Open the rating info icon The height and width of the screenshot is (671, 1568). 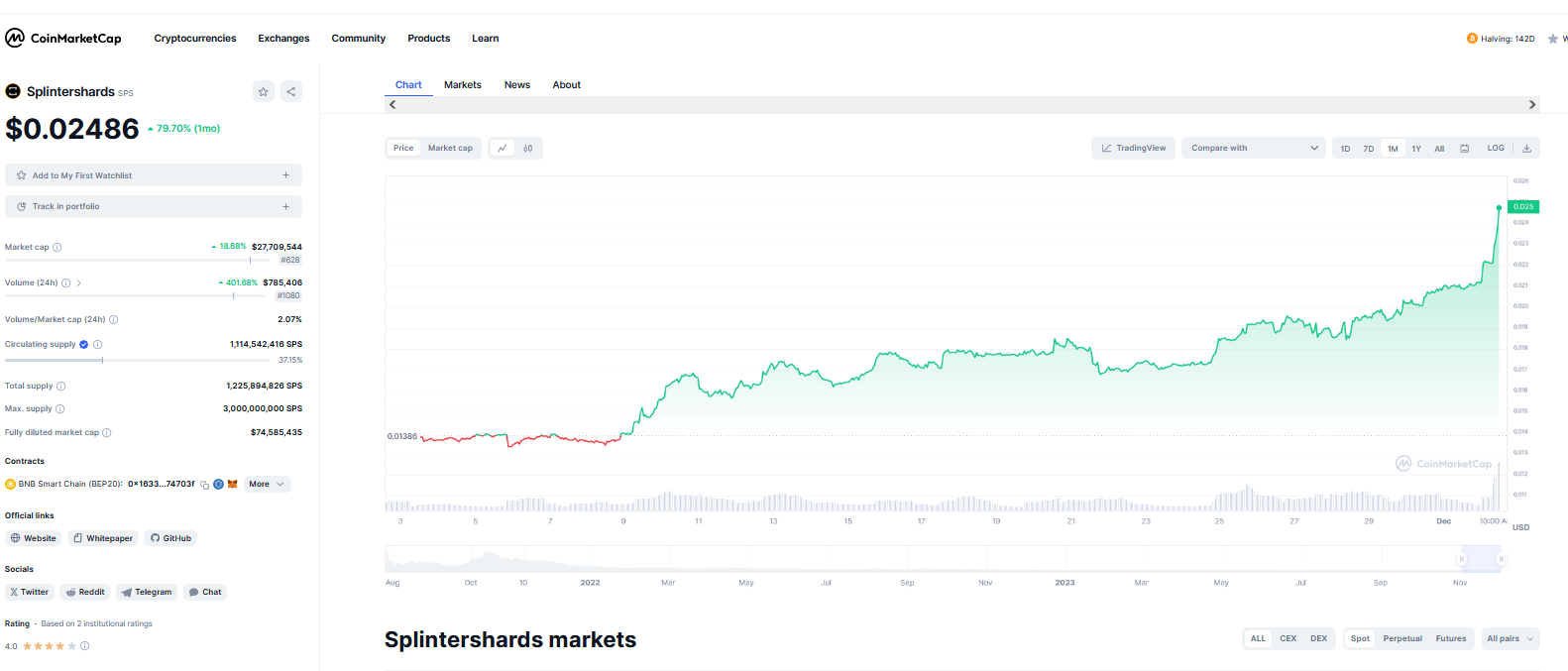(85, 645)
